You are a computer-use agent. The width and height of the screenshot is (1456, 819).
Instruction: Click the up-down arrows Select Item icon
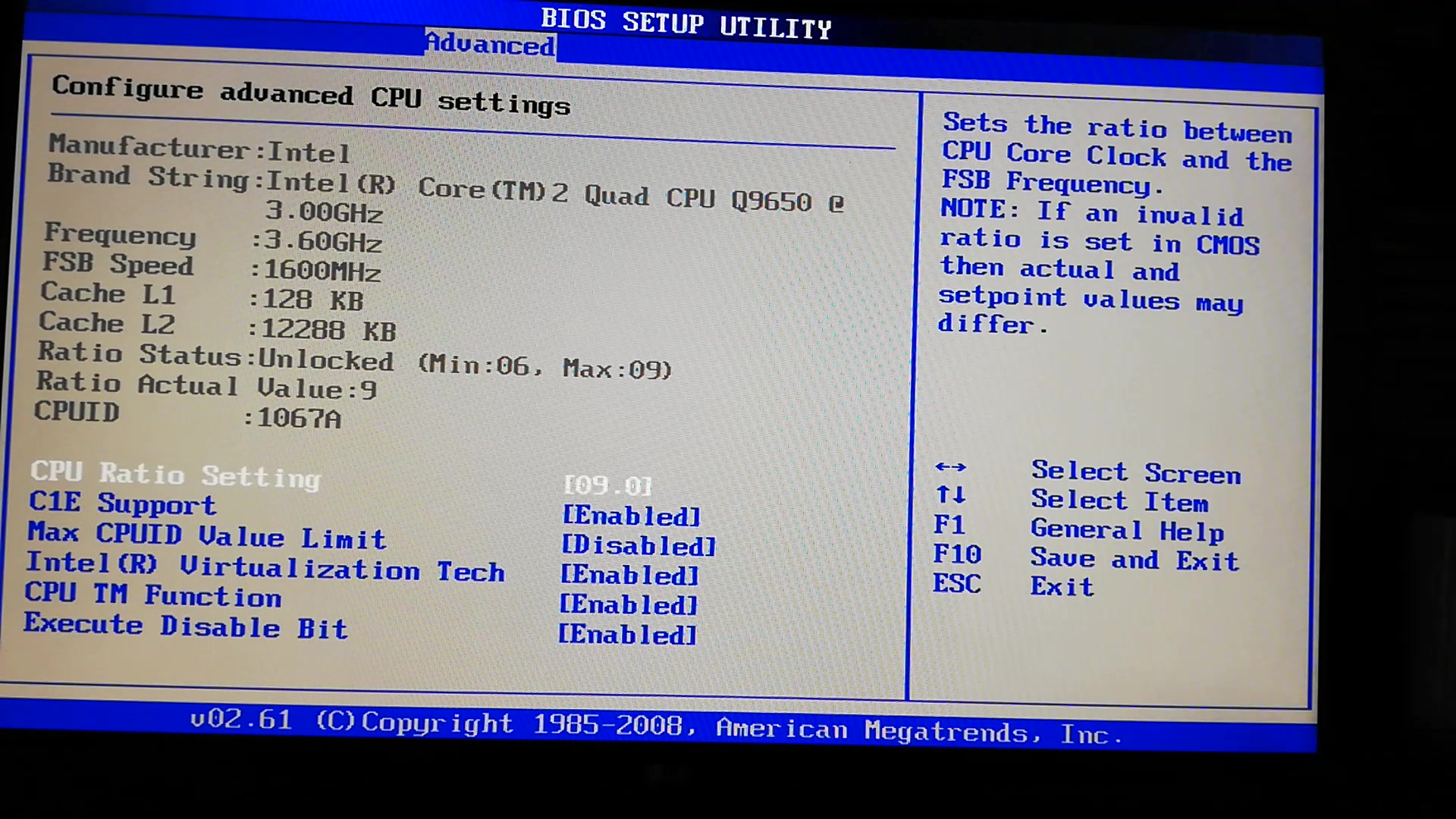tap(950, 495)
